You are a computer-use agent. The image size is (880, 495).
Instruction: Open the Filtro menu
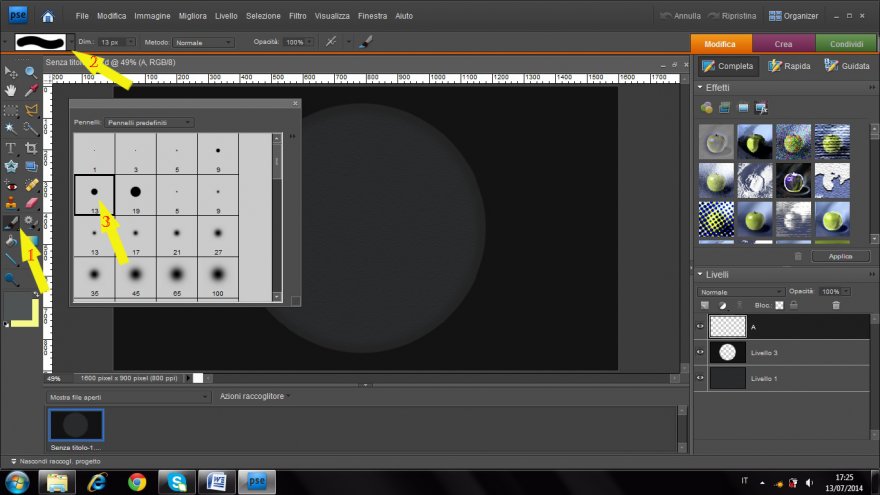coord(297,17)
